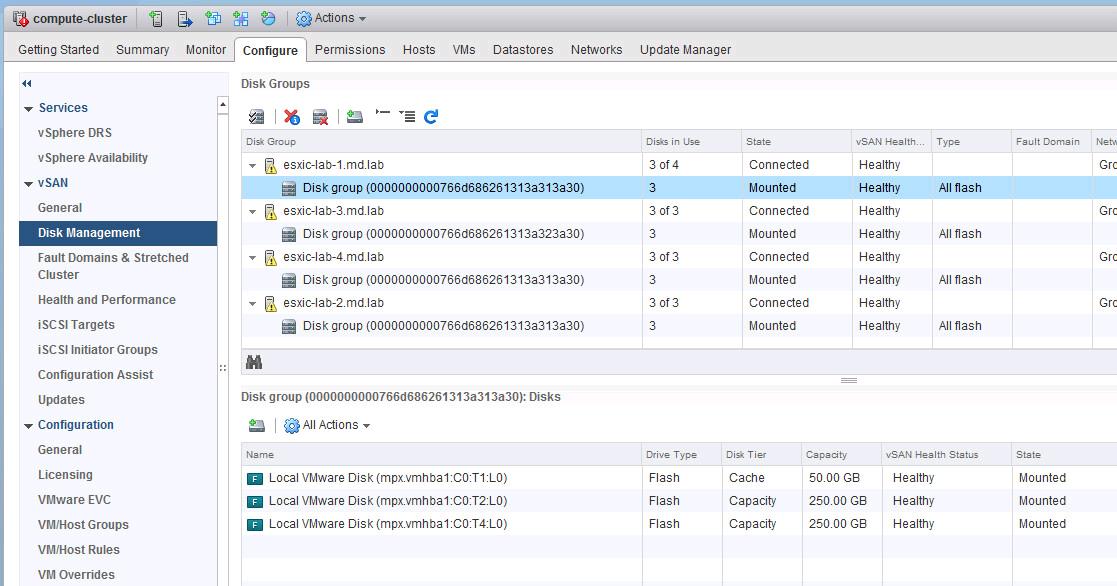Click the warning host icon for esxic-lab-4.md.lab
The width and height of the screenshot is (1117, 586).
click(x=271, y=257)
